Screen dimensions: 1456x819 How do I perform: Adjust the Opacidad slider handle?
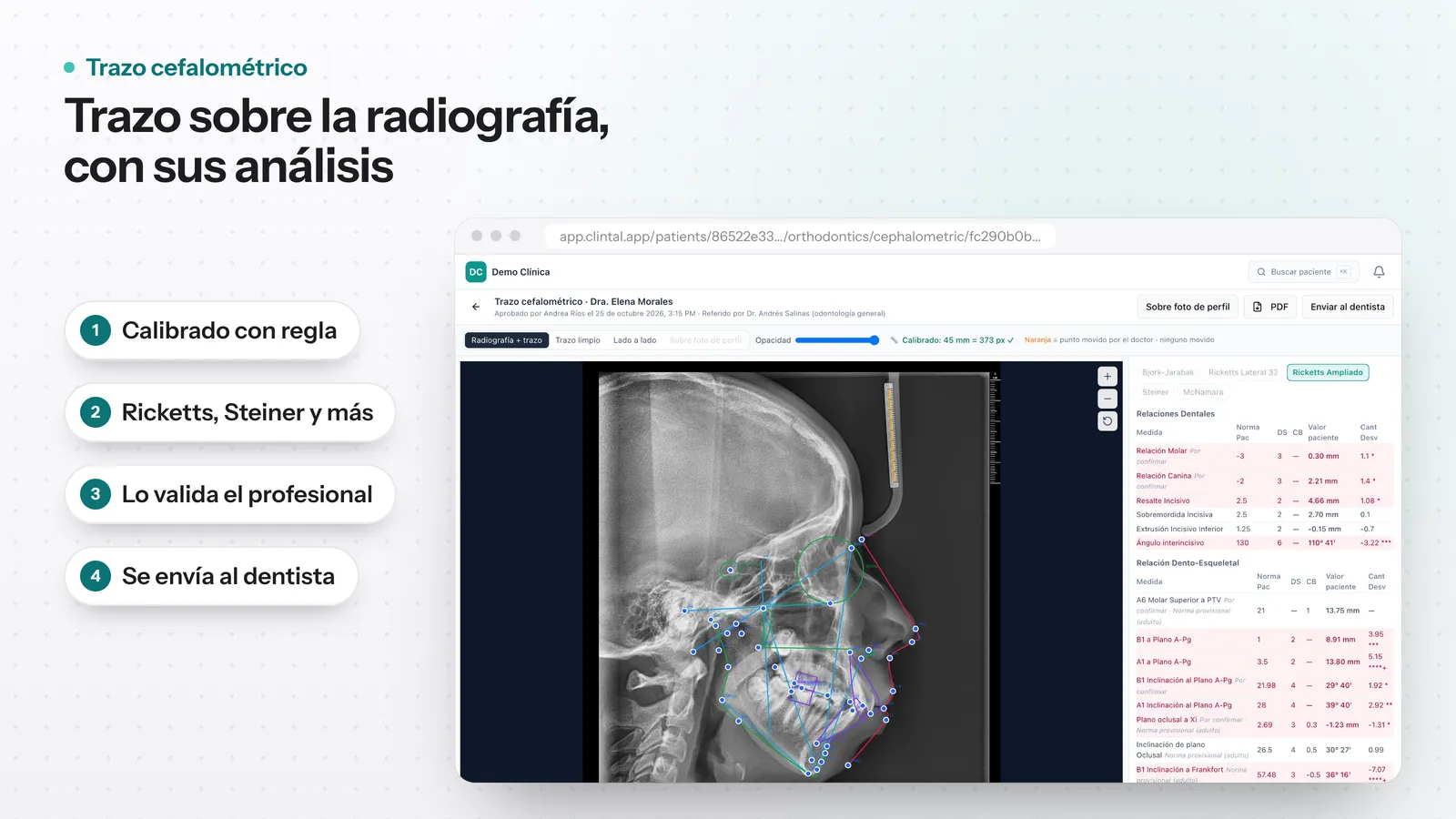pos(875,340)
